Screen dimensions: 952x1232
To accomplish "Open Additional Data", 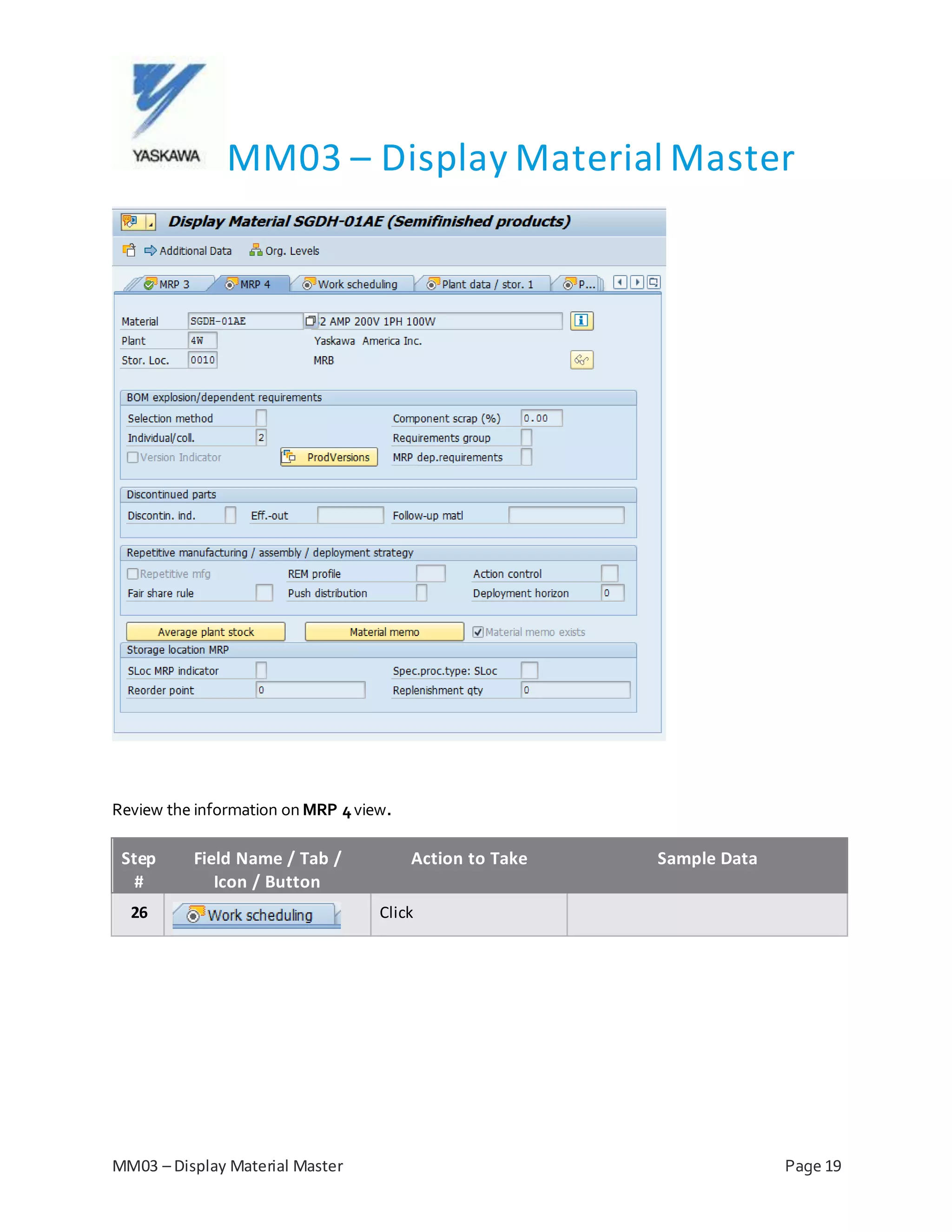I will (x=188, y=251).
